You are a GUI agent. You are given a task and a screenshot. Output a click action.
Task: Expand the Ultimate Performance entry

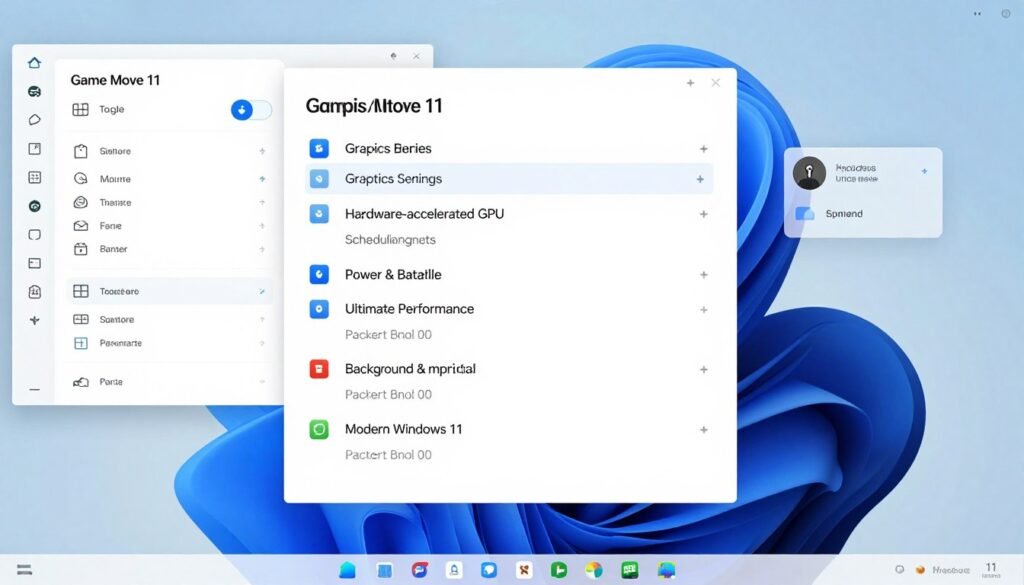pyautogui.click(x=703, y=309)
